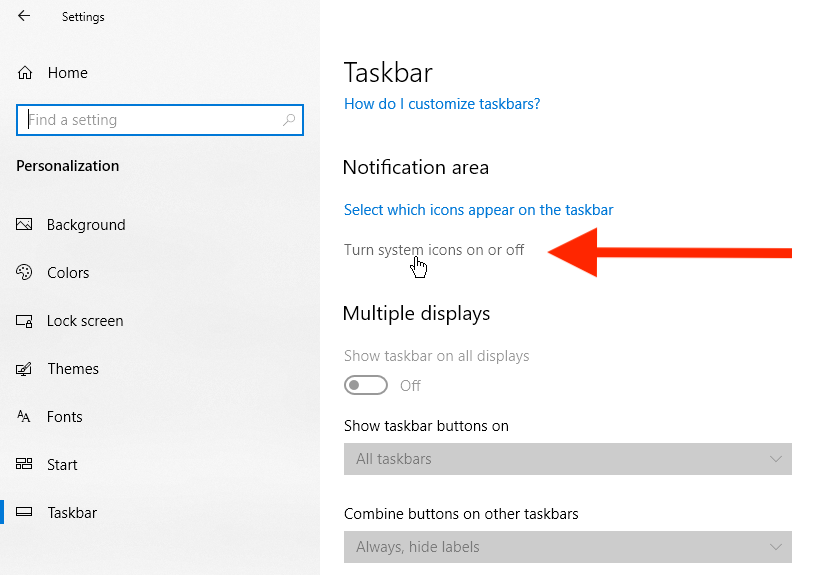The image size is (826, 575).
Task: Click the Taskbar sidebar icon
Action: pyautogui.click(x=24, y=512)
